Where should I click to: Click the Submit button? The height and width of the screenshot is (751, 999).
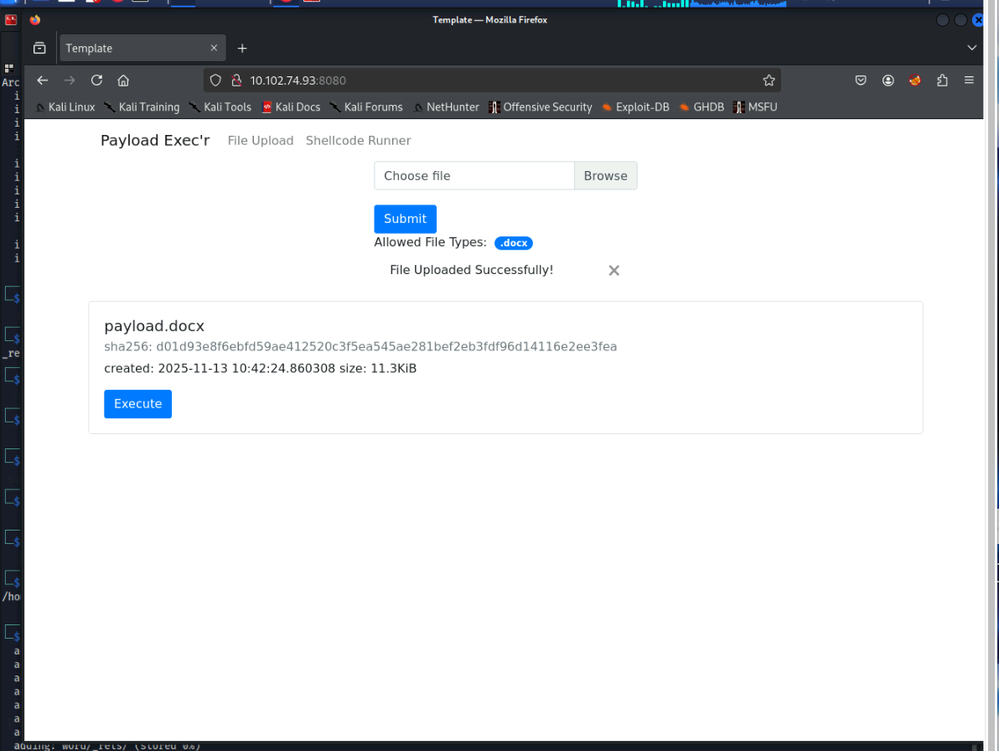[405, 219]
